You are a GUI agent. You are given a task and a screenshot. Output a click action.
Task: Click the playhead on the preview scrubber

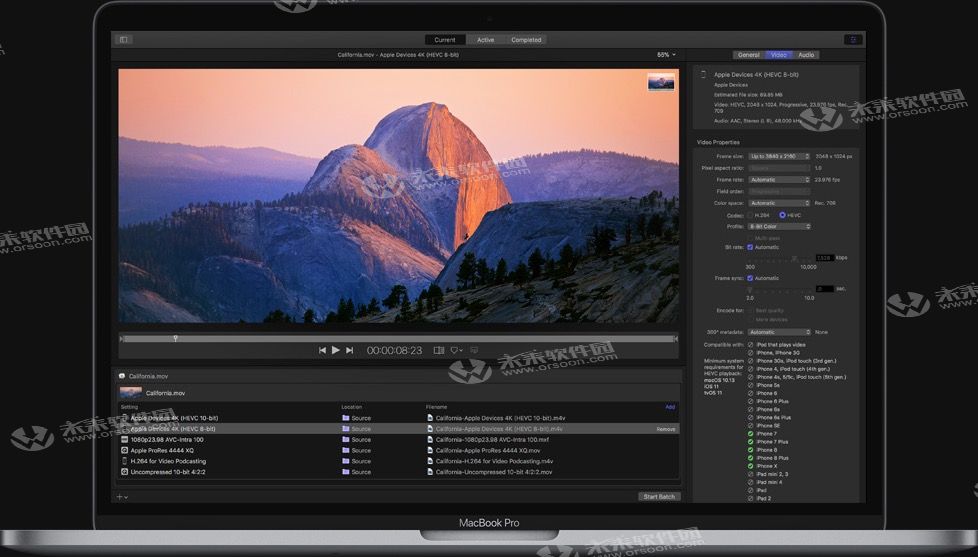(175, 338)
